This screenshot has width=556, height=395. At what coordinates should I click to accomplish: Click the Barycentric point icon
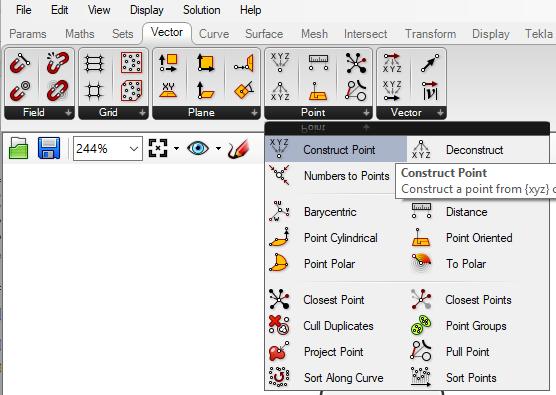(x=279, y=211)
